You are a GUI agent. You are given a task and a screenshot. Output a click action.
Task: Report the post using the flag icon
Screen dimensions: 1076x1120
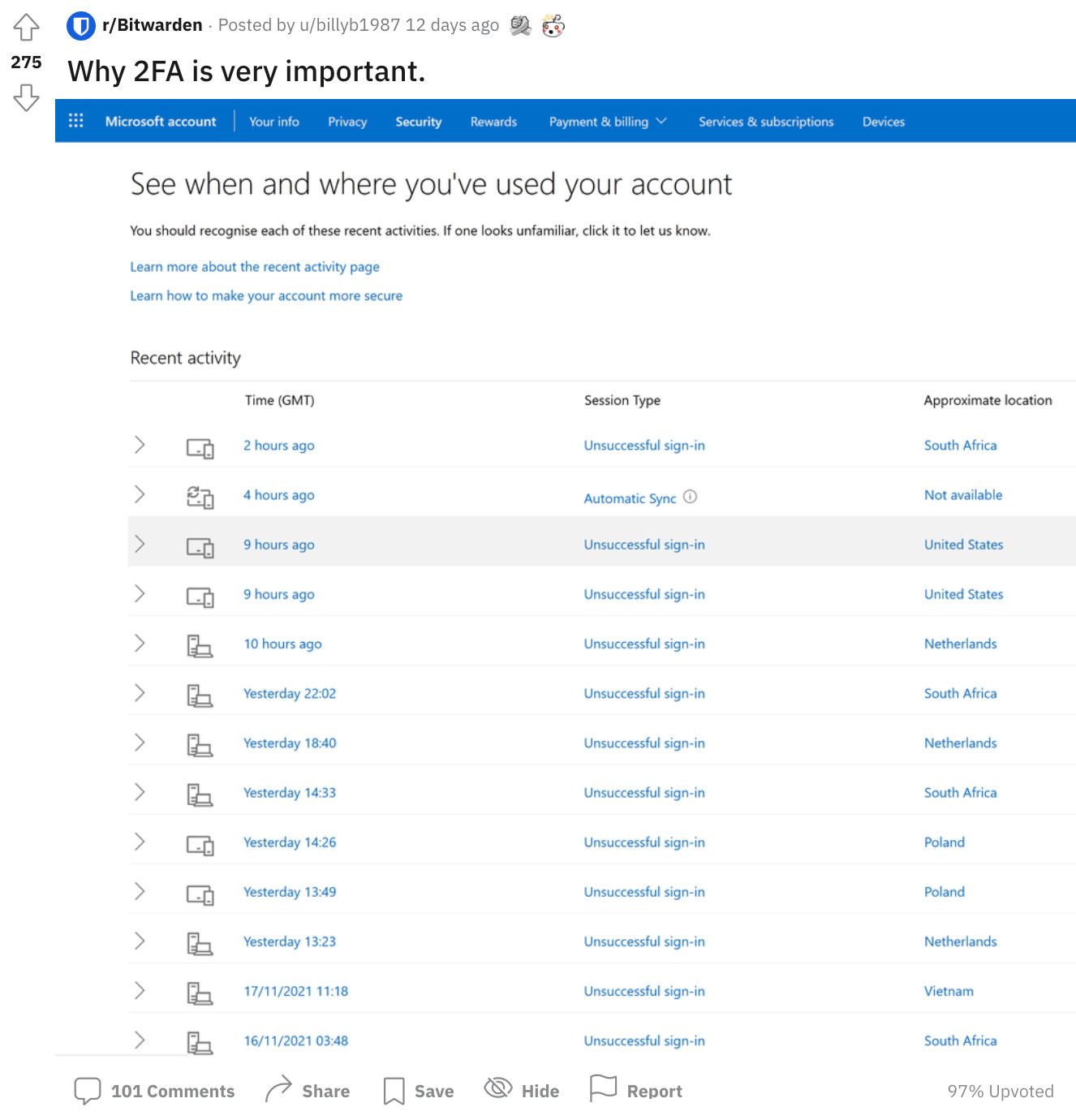coord(604,1090)
